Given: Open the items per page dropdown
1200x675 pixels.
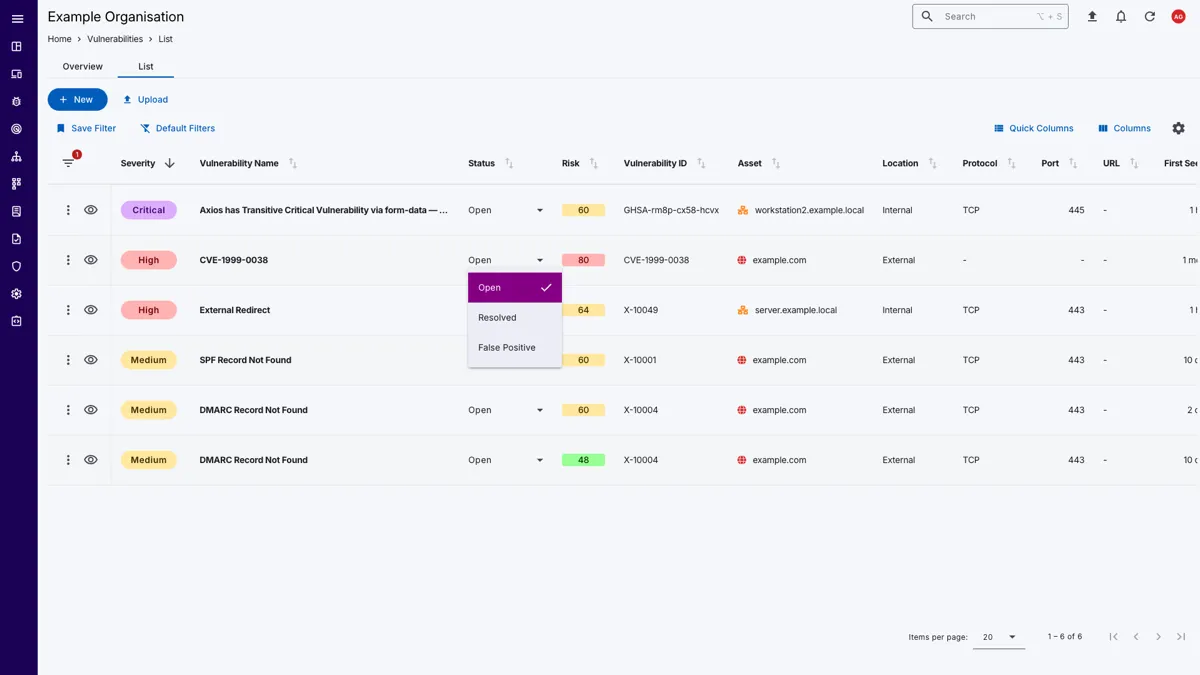Looking at the screenshot, I should click(x=998, y=637).
